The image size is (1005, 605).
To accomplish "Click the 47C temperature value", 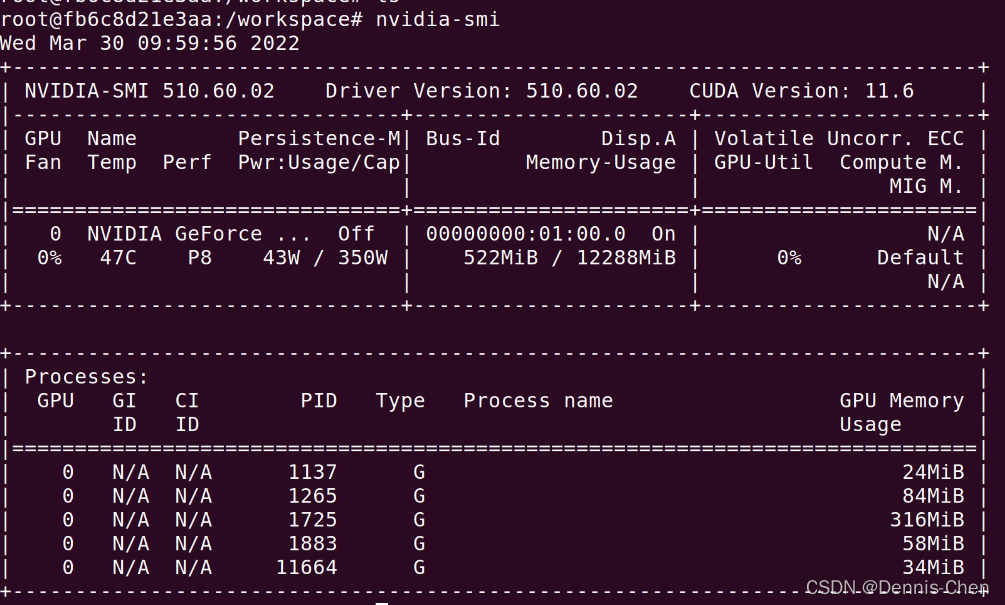I will coord(118,258).
